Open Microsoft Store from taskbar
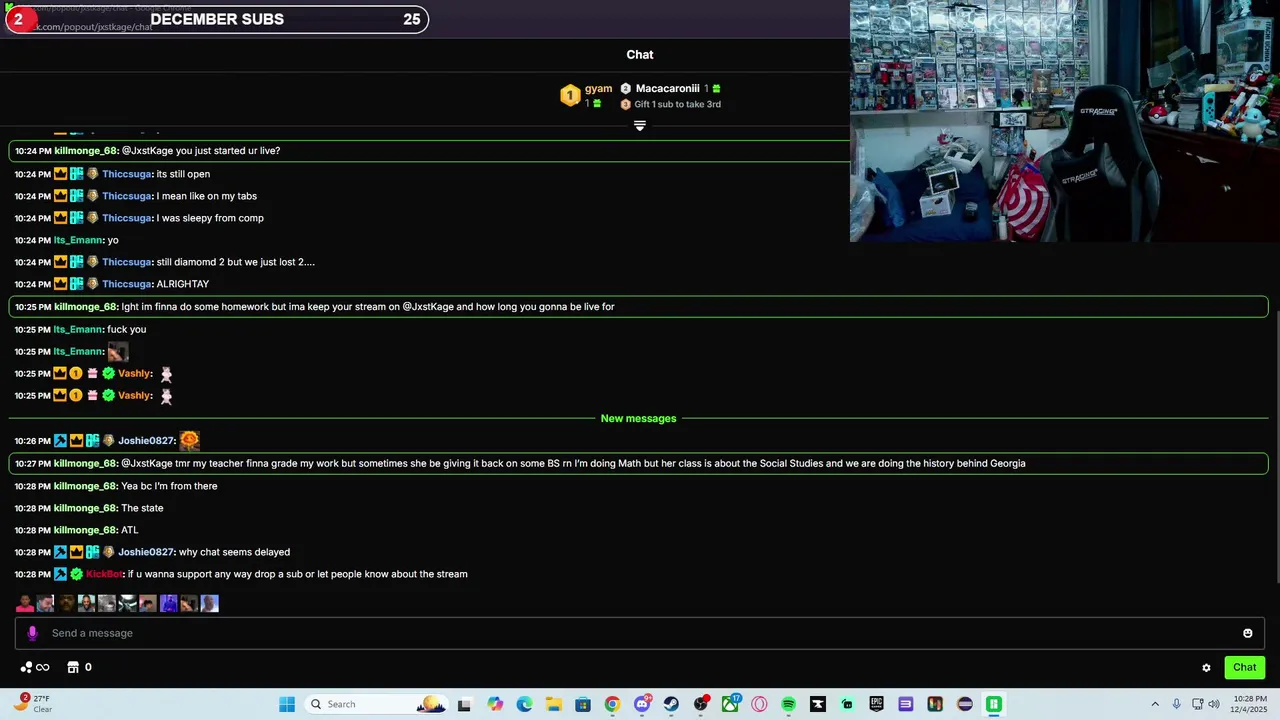Image resolution: width=1280 pixels, height=720 pixels. pos(583,704)
